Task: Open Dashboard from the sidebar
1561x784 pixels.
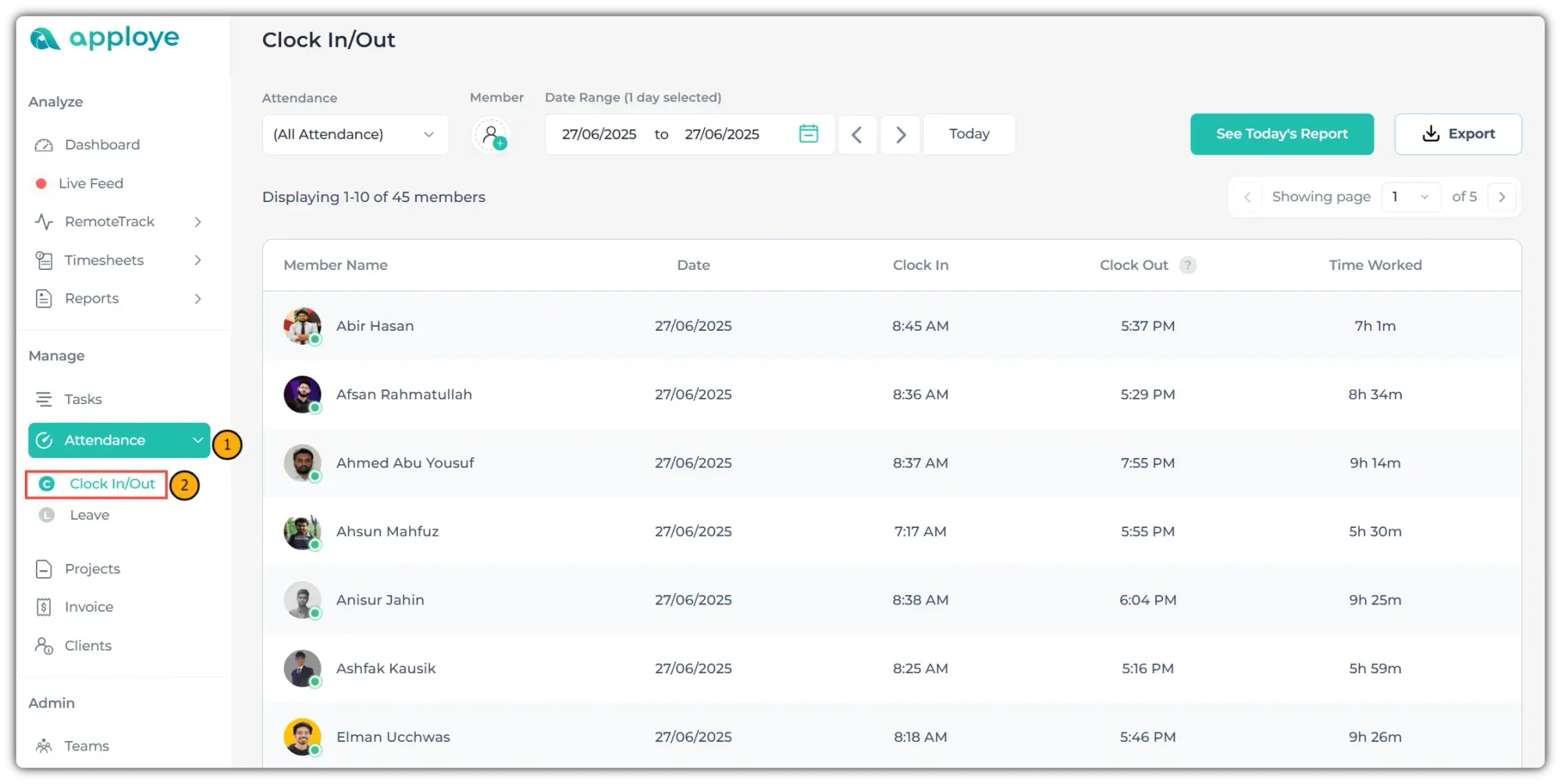Action: point(101,145)
